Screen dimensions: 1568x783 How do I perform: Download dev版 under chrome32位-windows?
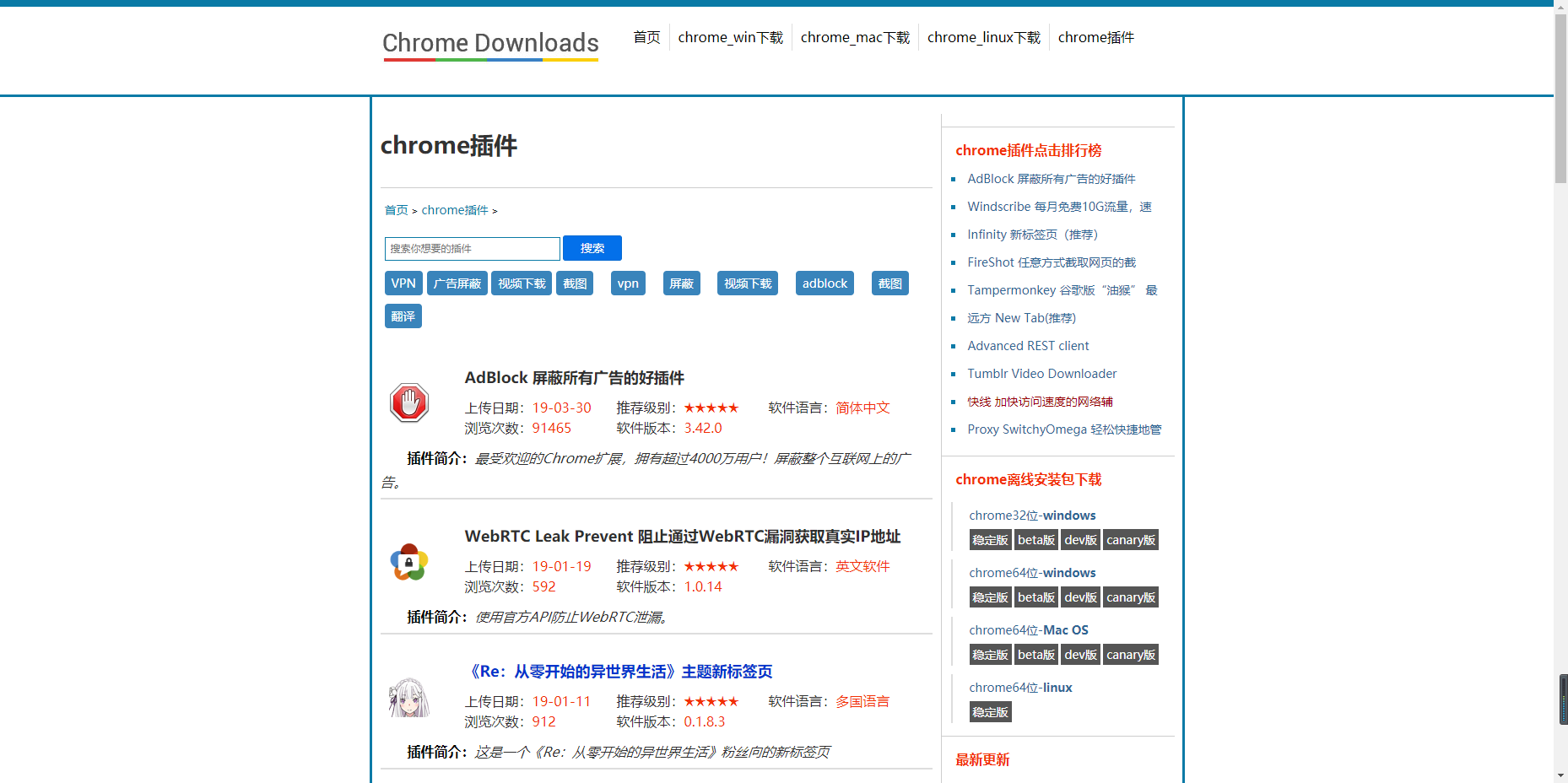tap(1081, 540)
